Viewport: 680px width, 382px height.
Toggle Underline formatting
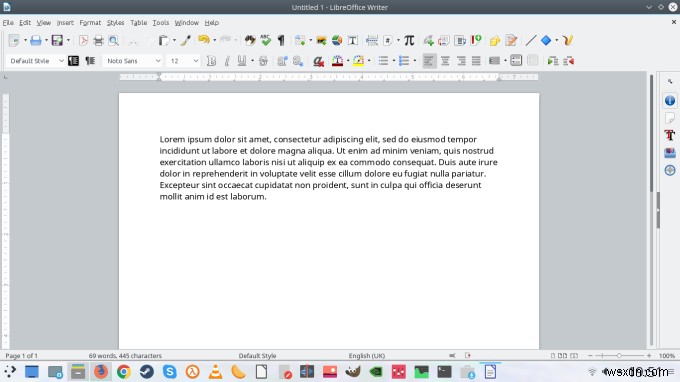point(242,61)
